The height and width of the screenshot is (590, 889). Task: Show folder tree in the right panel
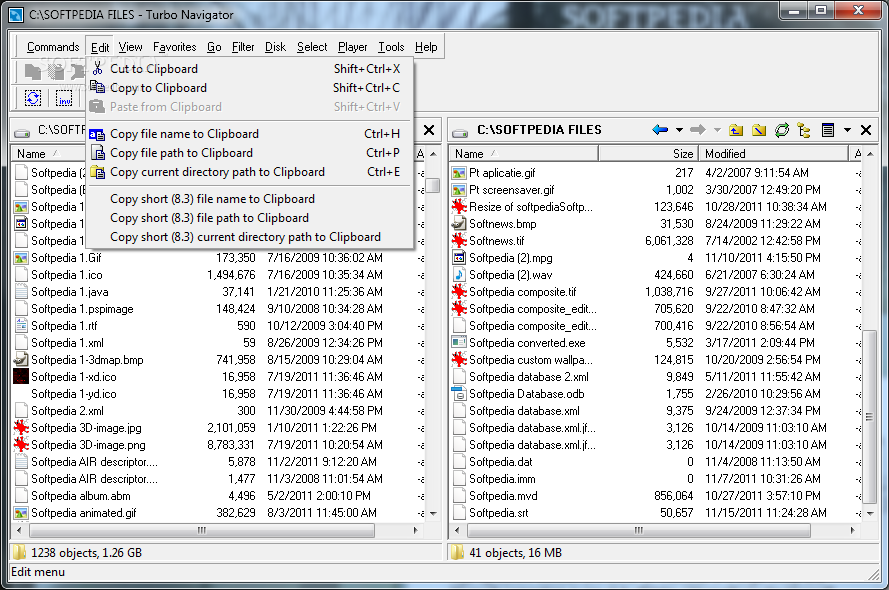click(804, 130)
